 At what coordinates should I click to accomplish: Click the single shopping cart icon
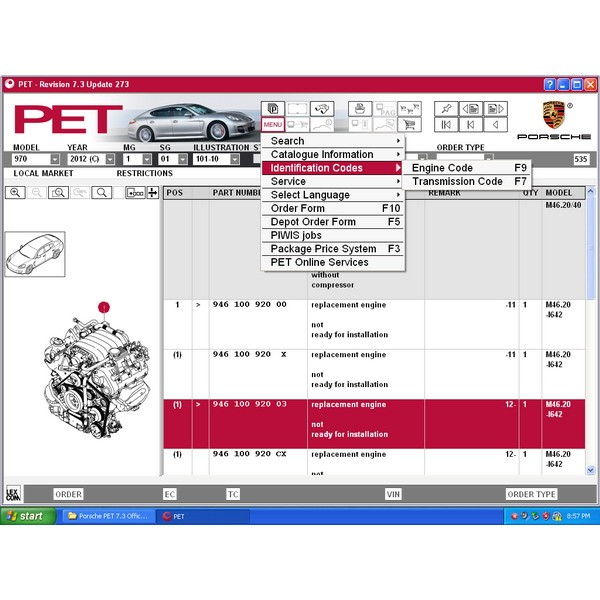pyautogui.click(x=409, y=124)
